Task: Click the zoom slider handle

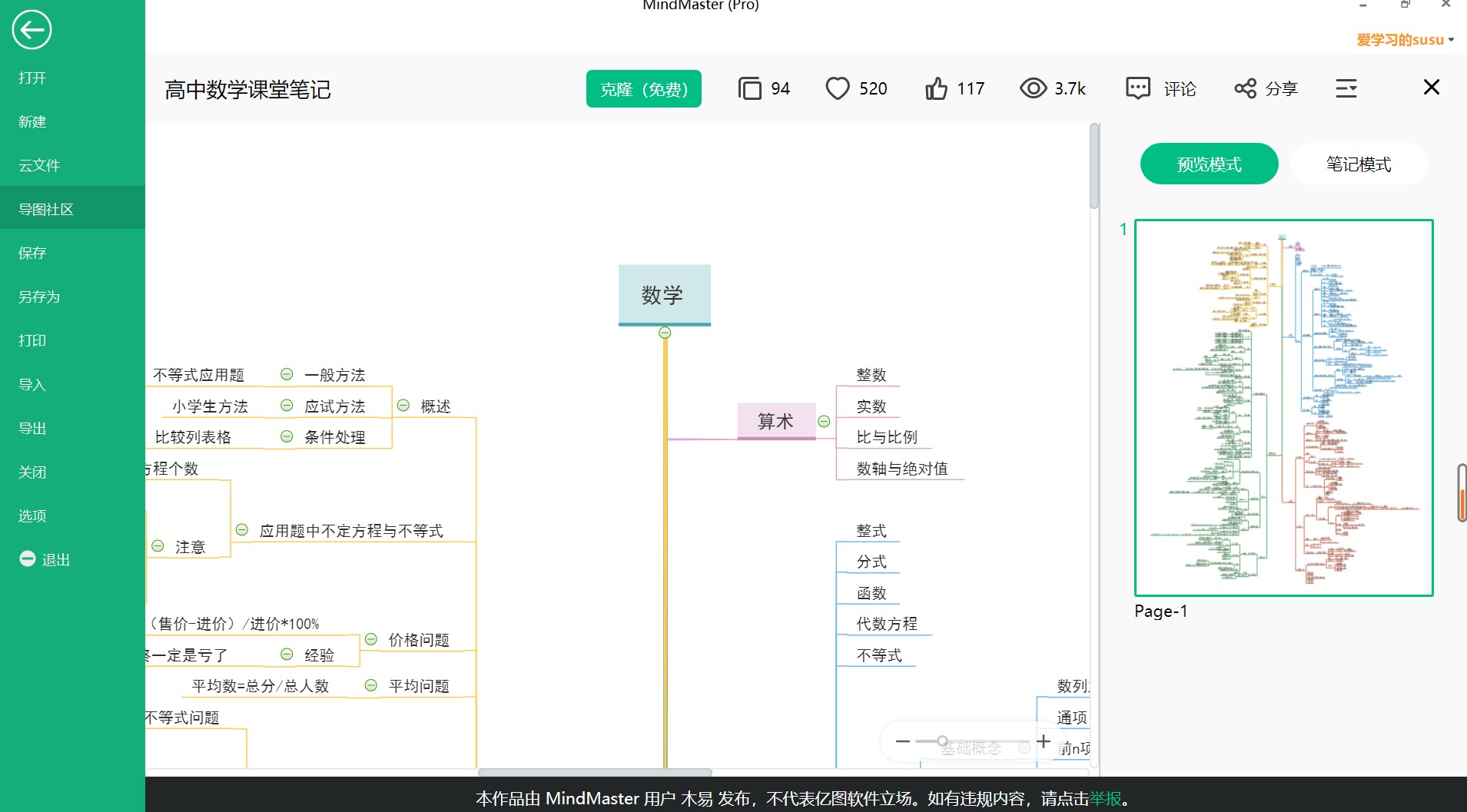Action: (942, 741)
